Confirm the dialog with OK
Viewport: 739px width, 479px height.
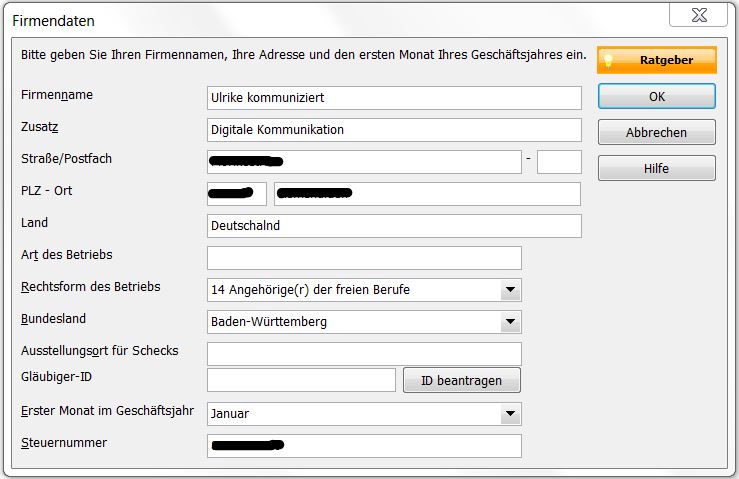pyautogui.click(x=657, y=96)
